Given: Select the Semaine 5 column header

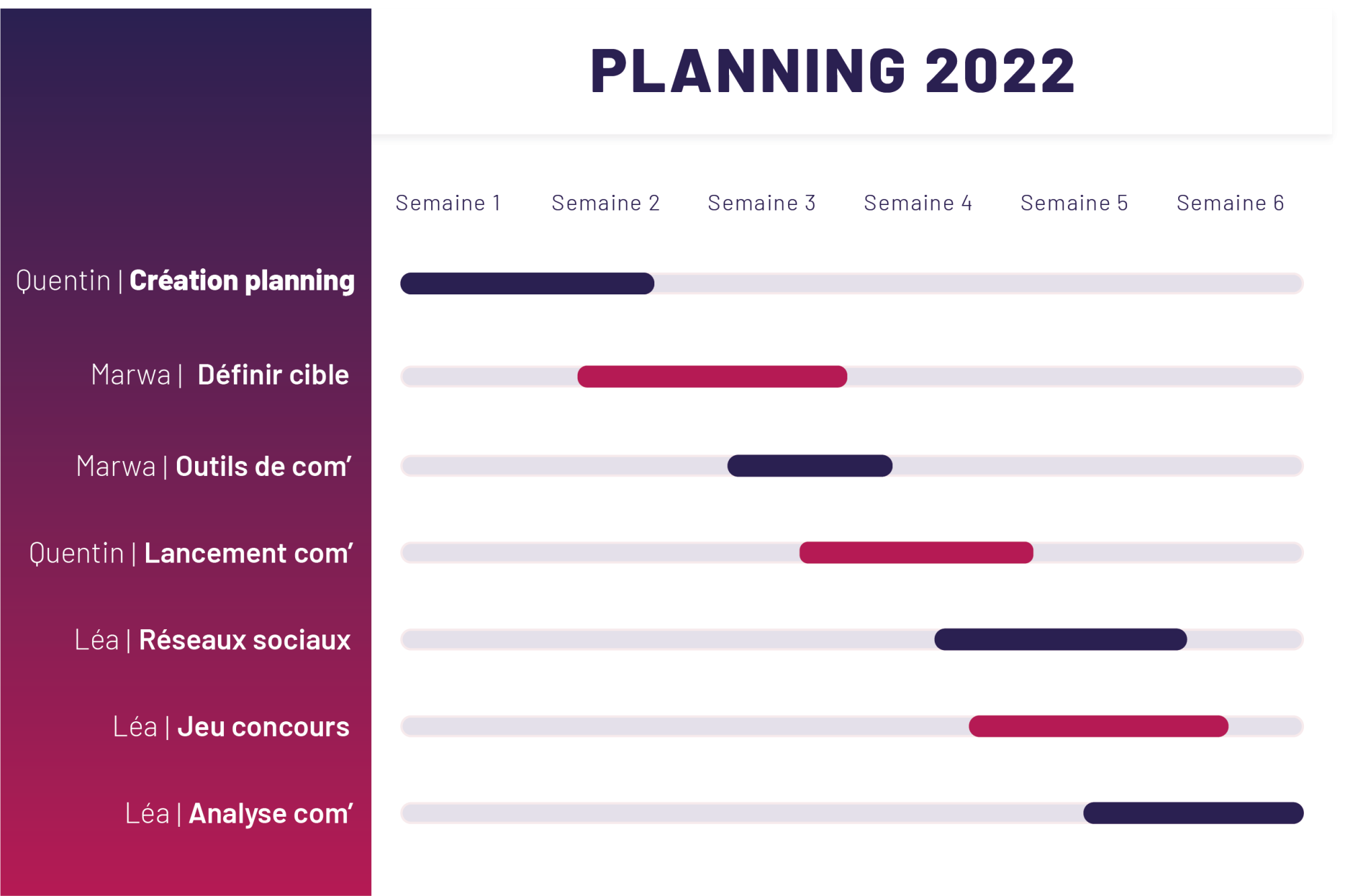Looking at the screenshot, I should [1074, 203].
